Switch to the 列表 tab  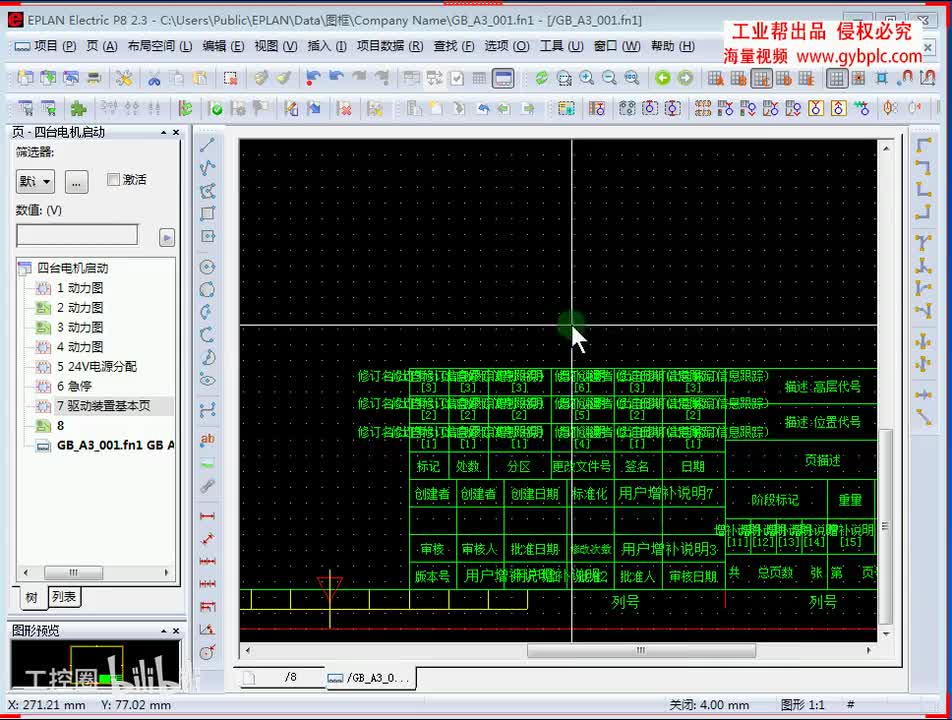[x=64, y=597]
